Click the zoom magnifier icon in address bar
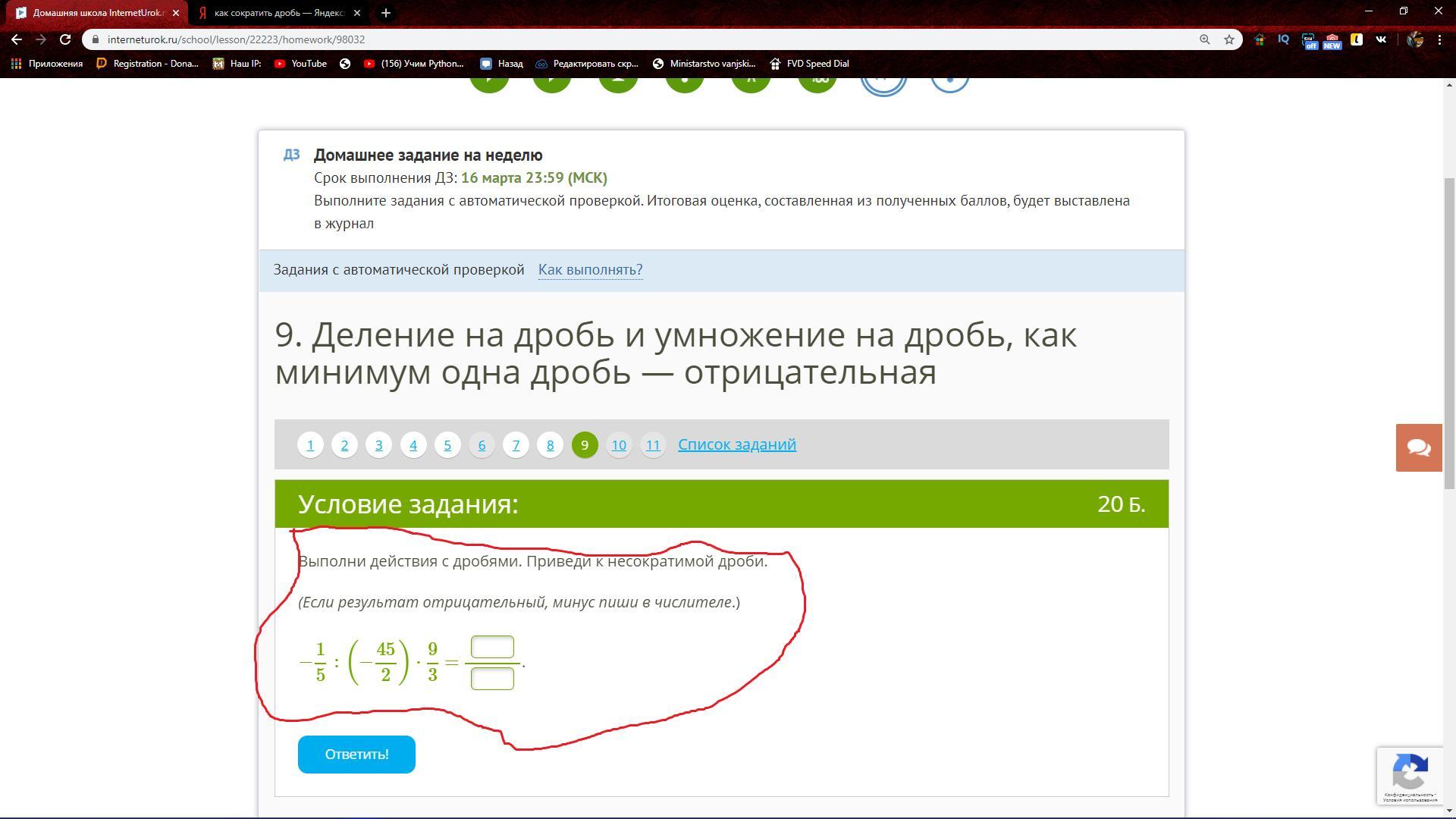This screenshot has height=819, width=1456. pyautogui.click(x=1204, y=39)
